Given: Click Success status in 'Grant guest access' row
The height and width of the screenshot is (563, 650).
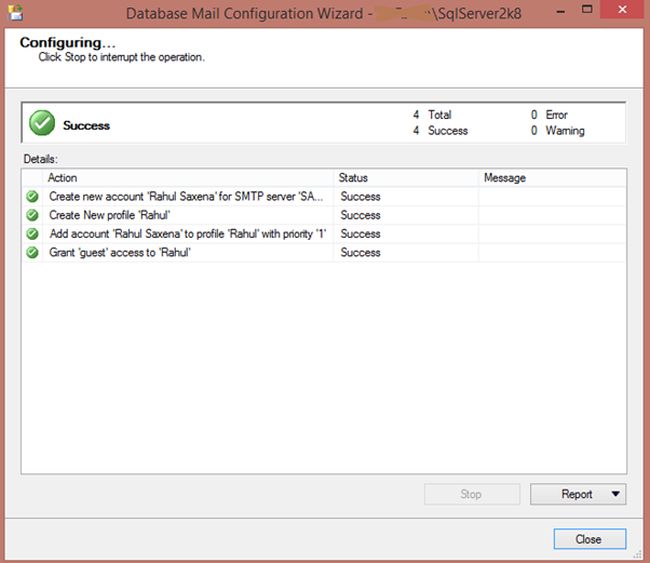Looking at the screenshot, I should coord(360,252).
